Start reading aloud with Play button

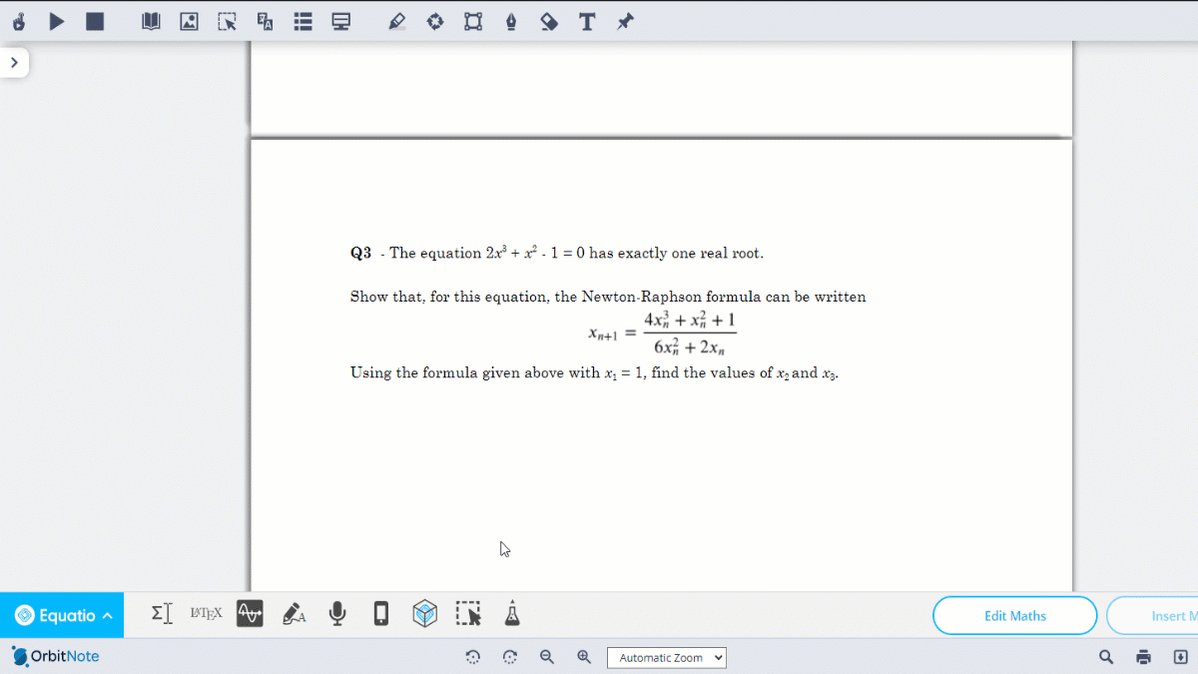pos(57,21)
